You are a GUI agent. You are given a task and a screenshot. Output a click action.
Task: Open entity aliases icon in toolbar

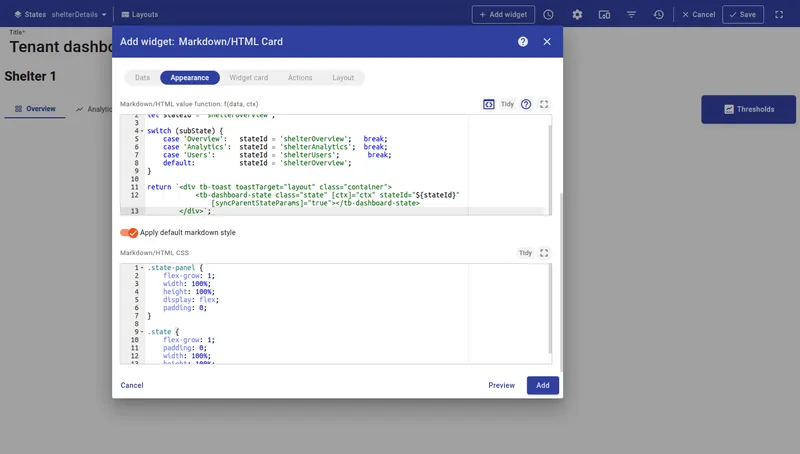[x=604, y=15]
